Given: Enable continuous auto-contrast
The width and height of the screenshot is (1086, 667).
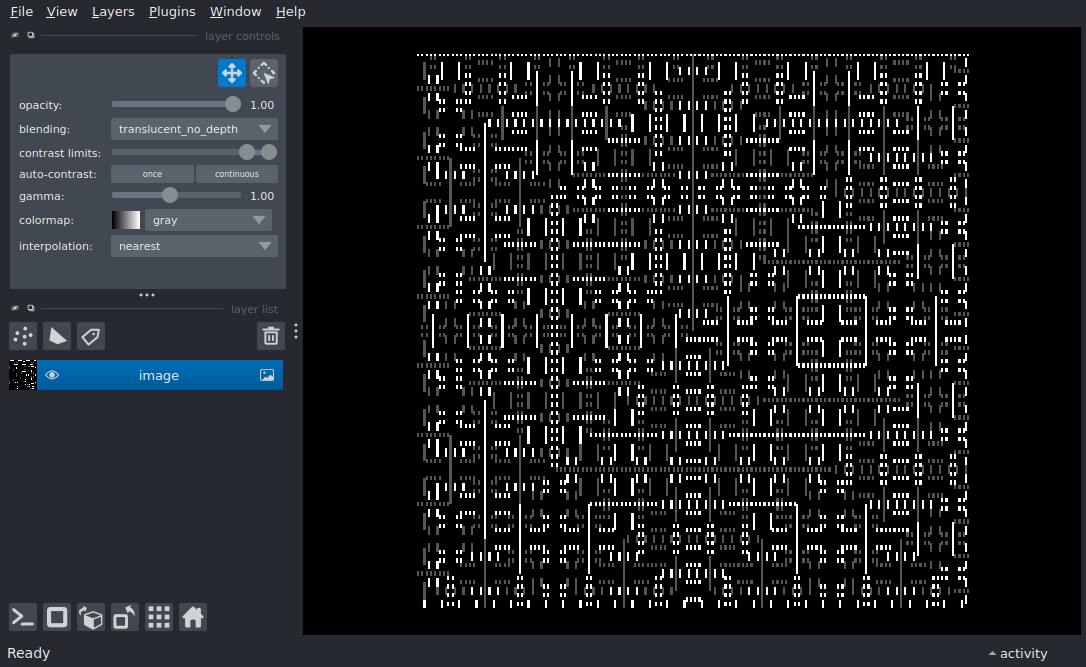Looking at the screenshot, I should [x=237, y=174].
